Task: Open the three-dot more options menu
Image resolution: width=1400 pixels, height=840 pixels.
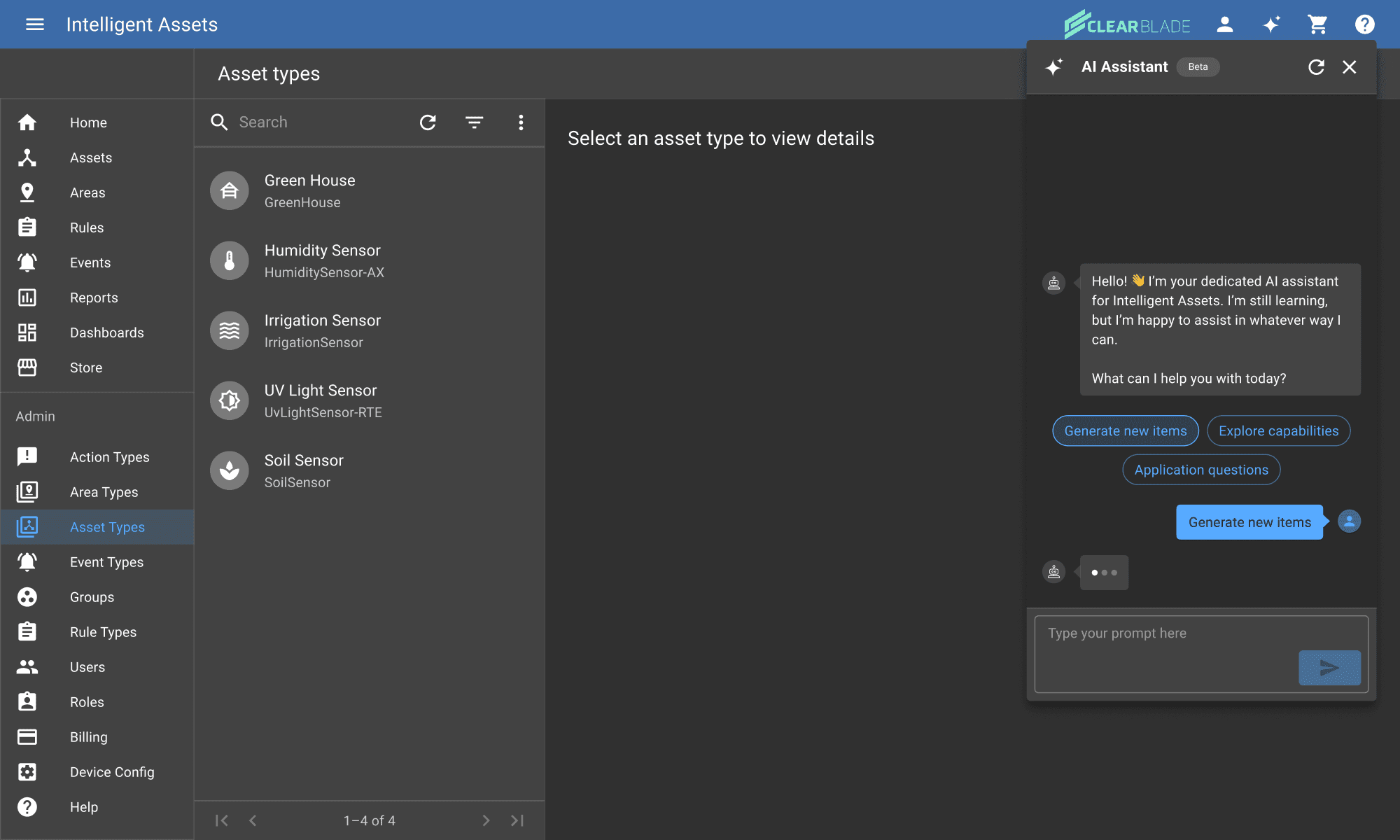Action: 520,122
